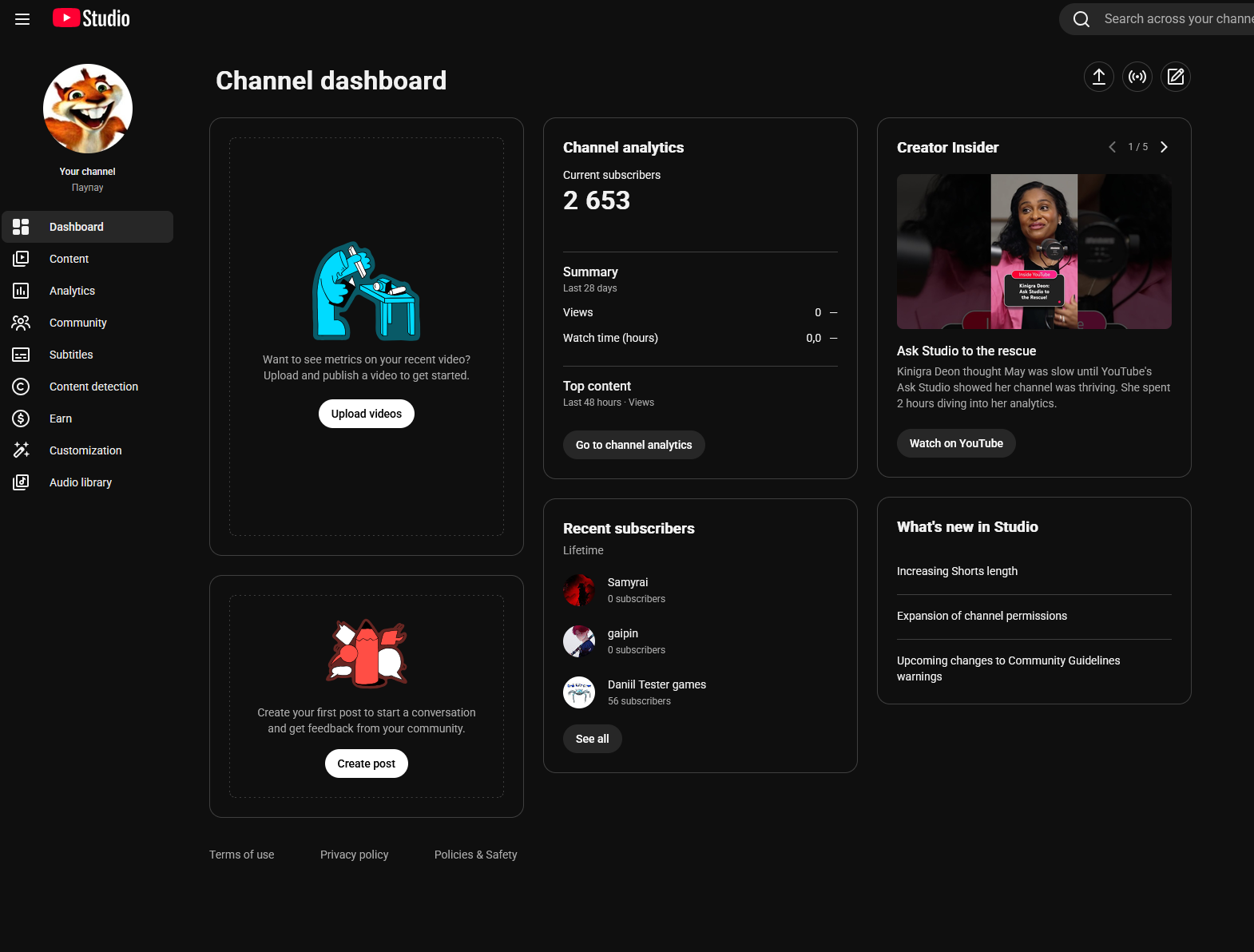Screen dimensions: 1254x952
Task: Open the hamburger navigation menu
Action: [22, 19]
